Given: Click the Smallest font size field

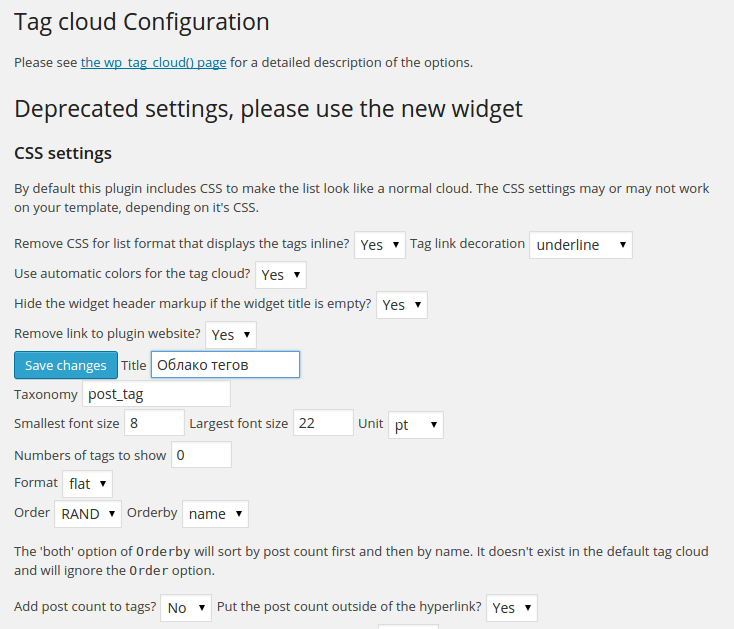Looking at the screenshot, I should tap(154, 423).
